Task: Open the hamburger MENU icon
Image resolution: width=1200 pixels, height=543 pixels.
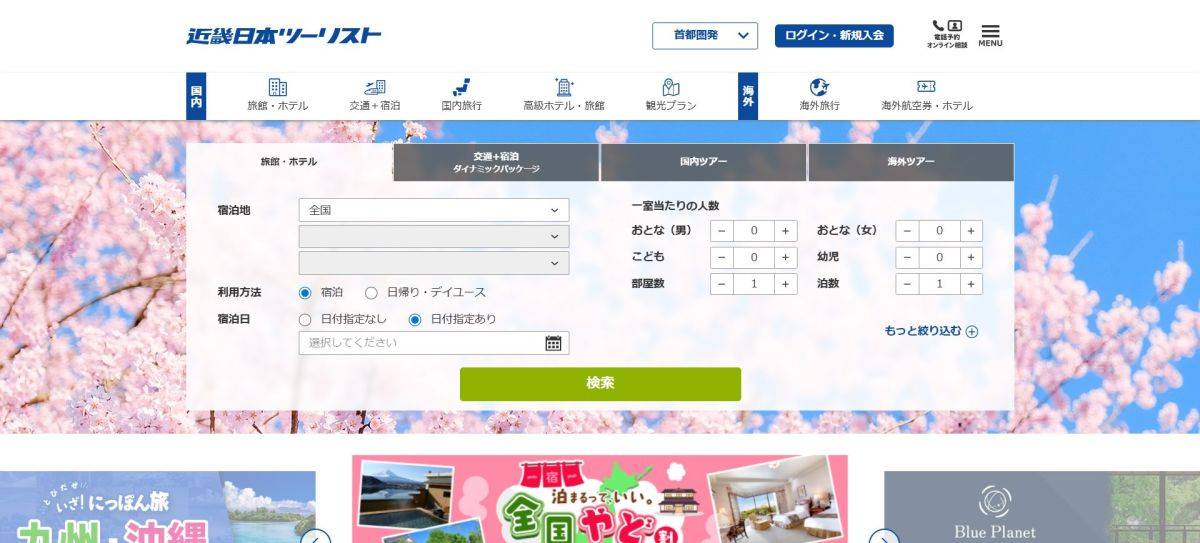Action: (x=990, y=35)
